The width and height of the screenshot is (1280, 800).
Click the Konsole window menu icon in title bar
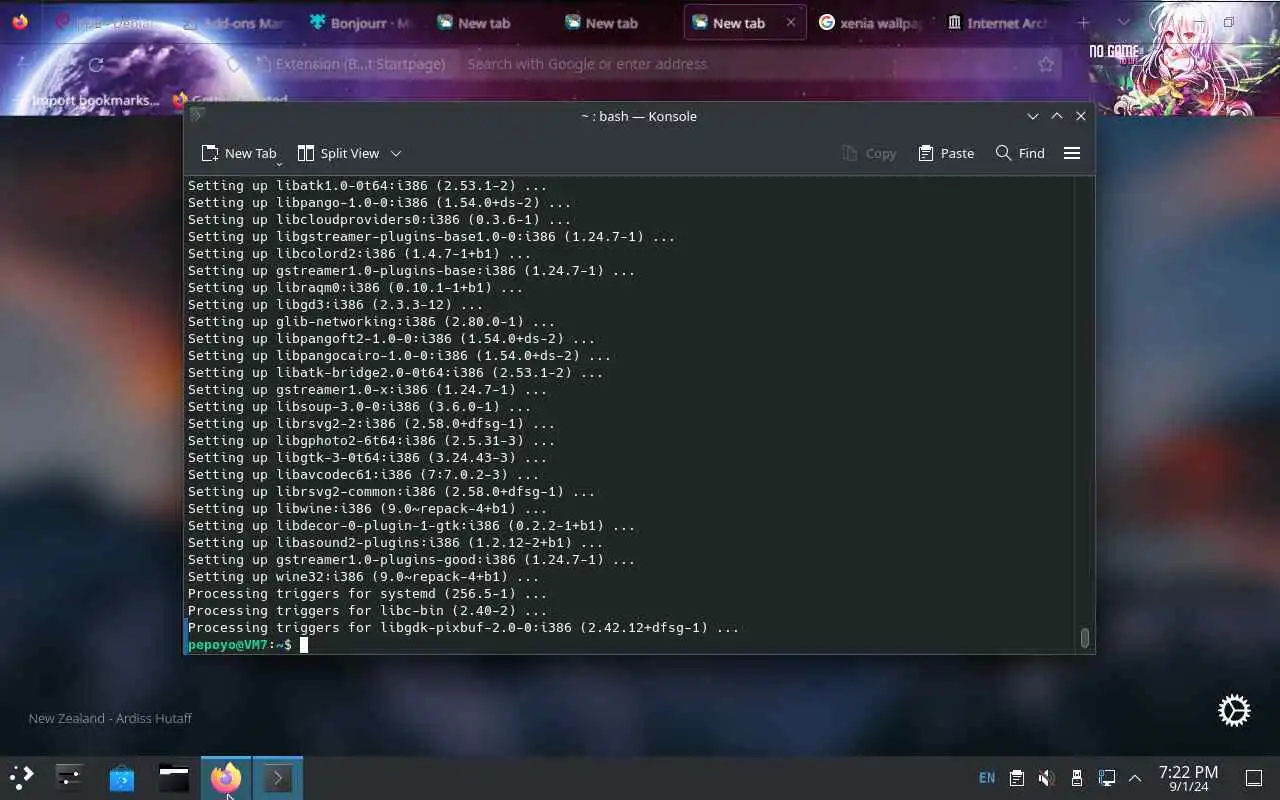click(197, 116)
